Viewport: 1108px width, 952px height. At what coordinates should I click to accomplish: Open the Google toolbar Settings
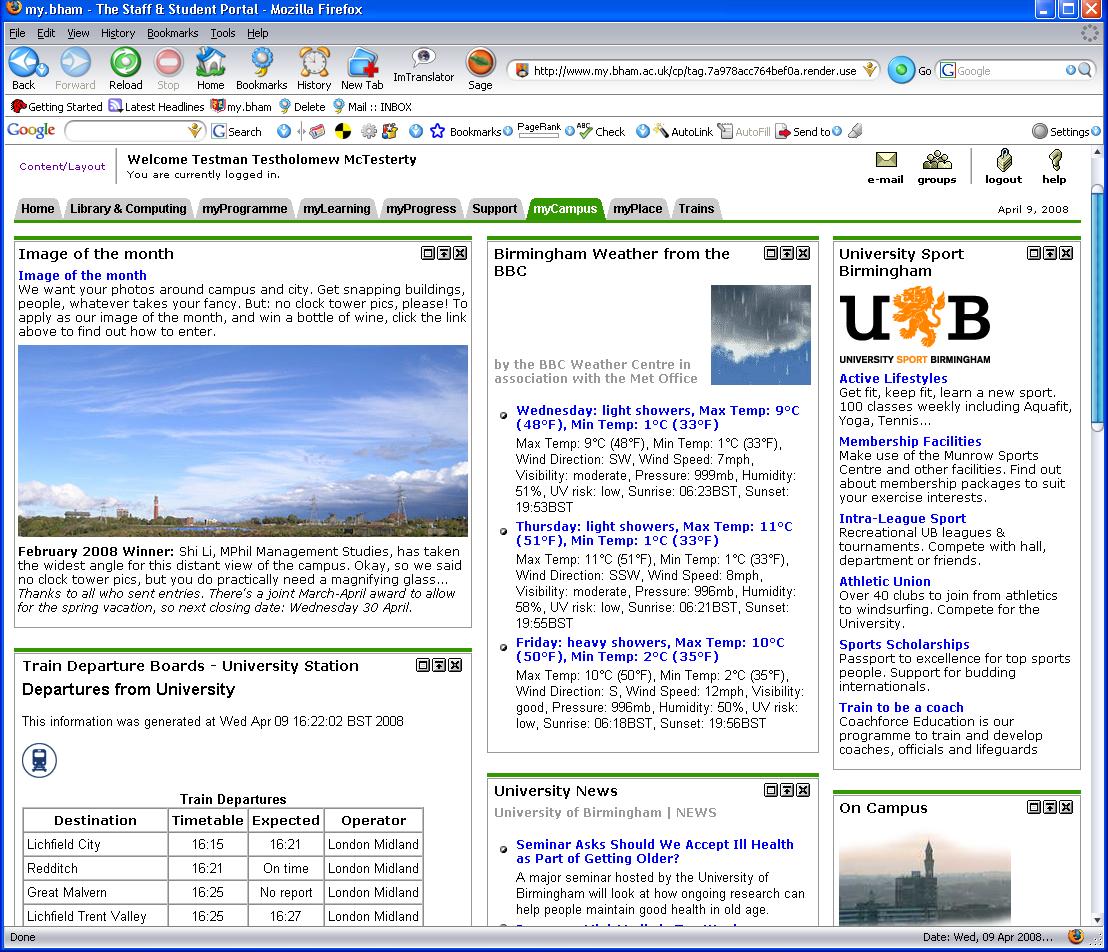[x=1061, y=131]
